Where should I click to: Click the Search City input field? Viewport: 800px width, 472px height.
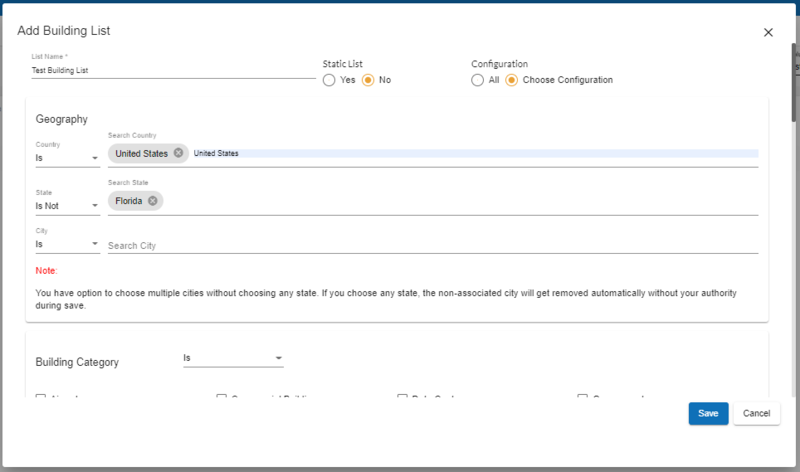(430, 246)
